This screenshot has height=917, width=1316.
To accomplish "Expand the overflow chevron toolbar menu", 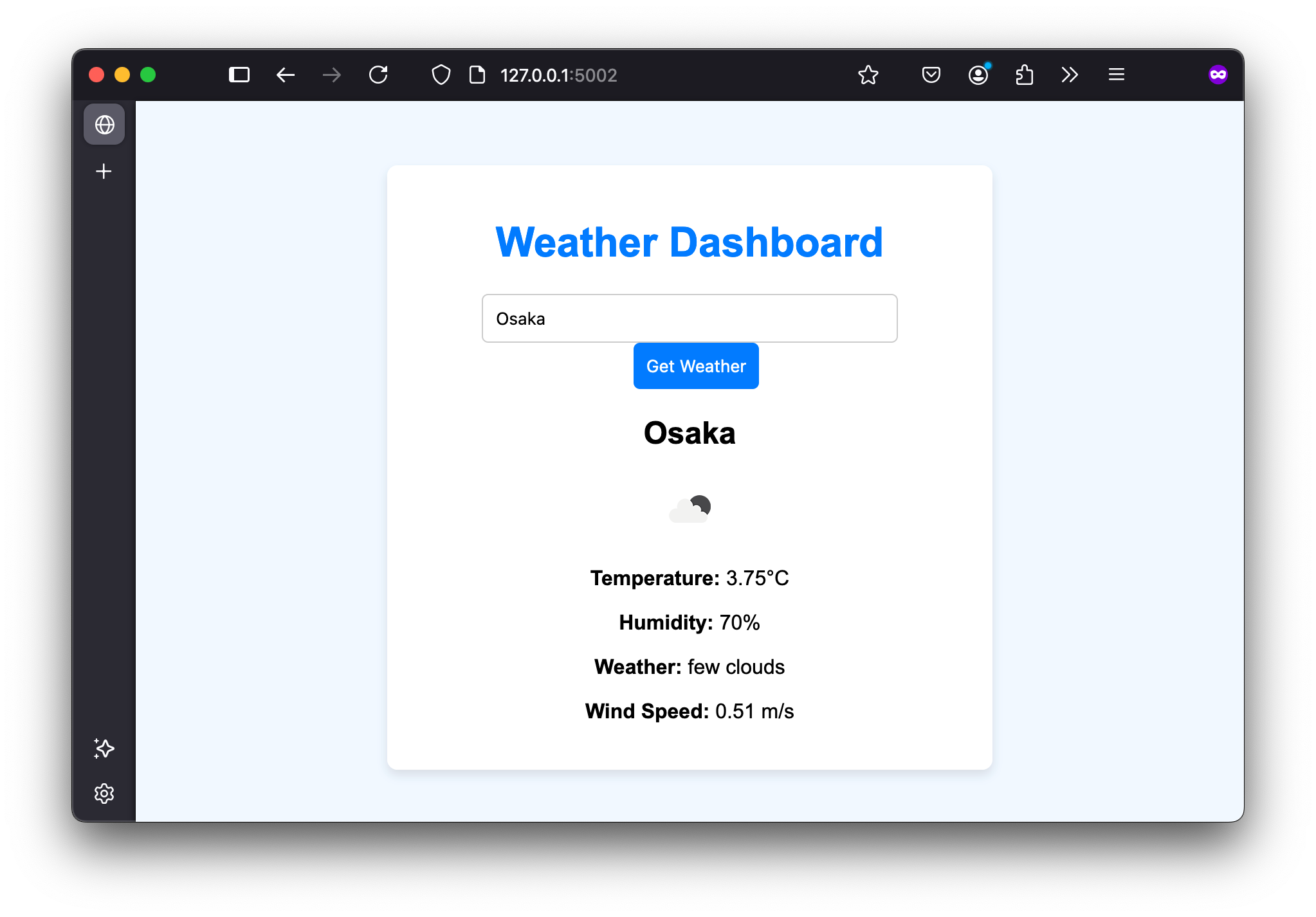I will (1070, 75).
